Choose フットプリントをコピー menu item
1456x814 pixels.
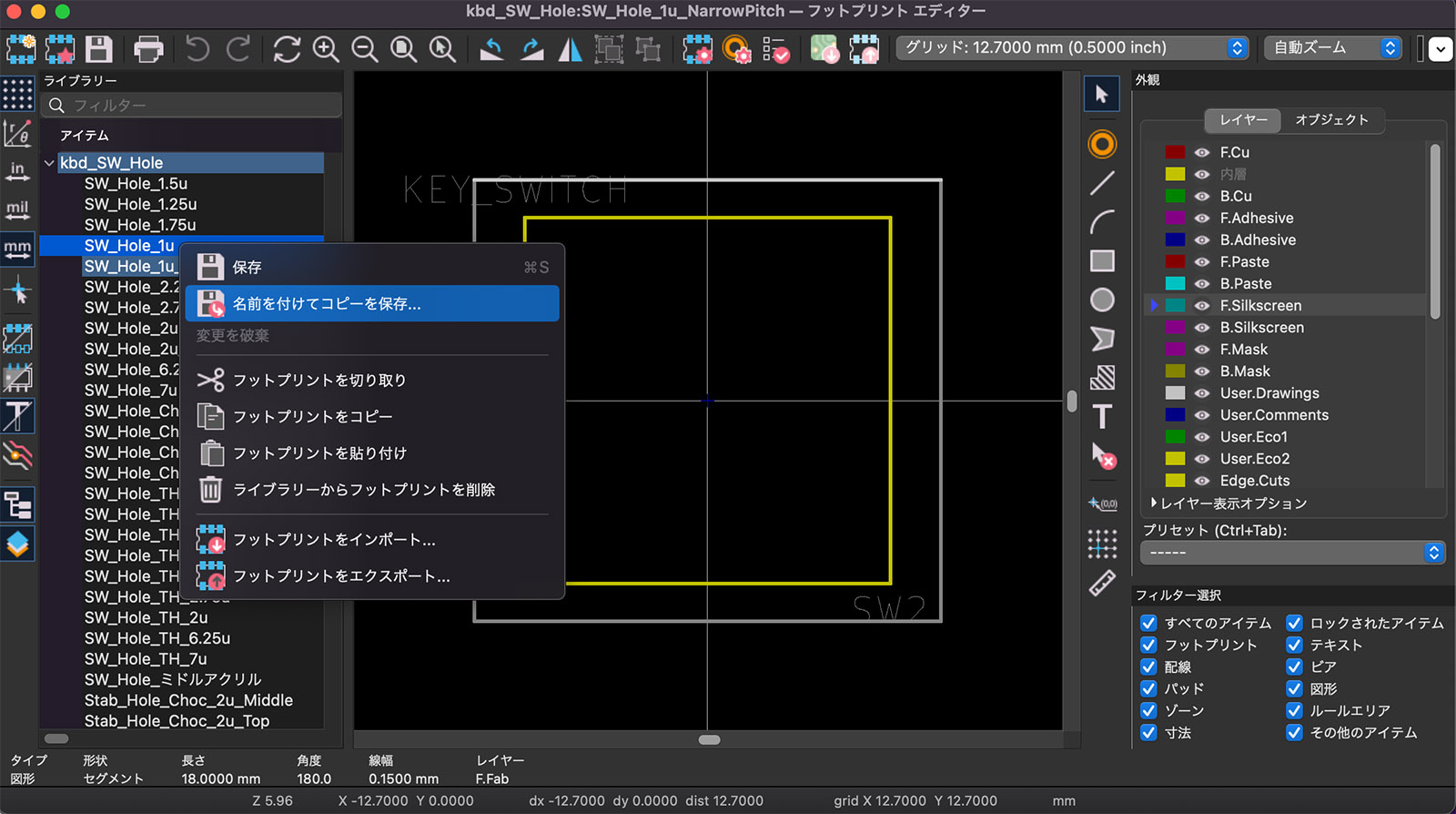[x=372, y=417]
